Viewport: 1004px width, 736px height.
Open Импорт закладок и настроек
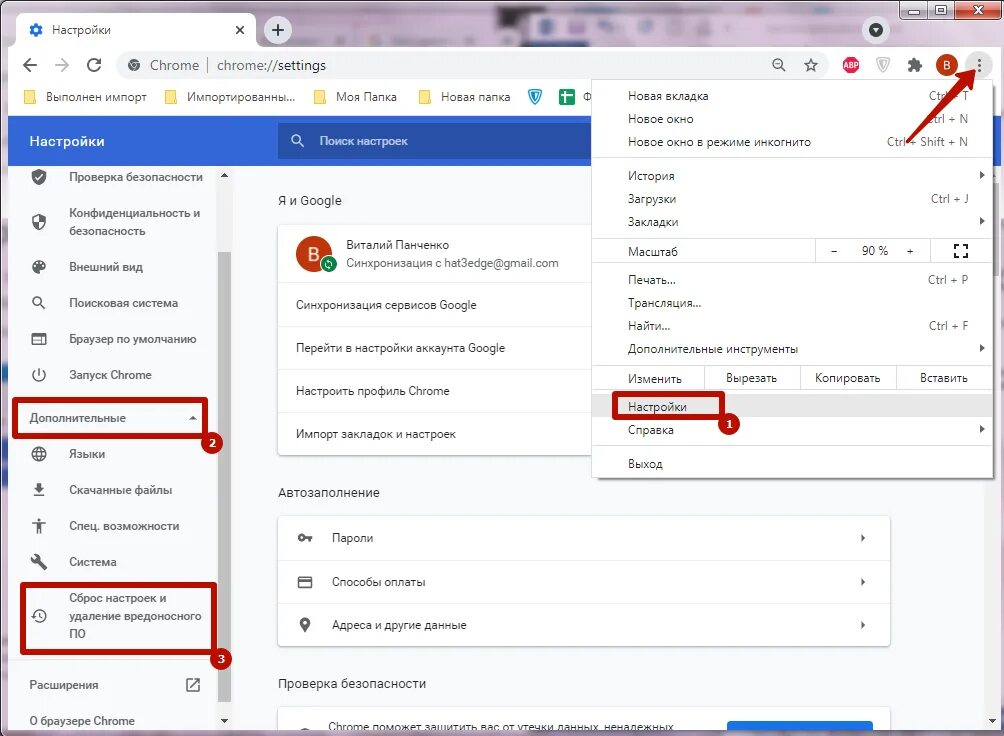[434, 434]
